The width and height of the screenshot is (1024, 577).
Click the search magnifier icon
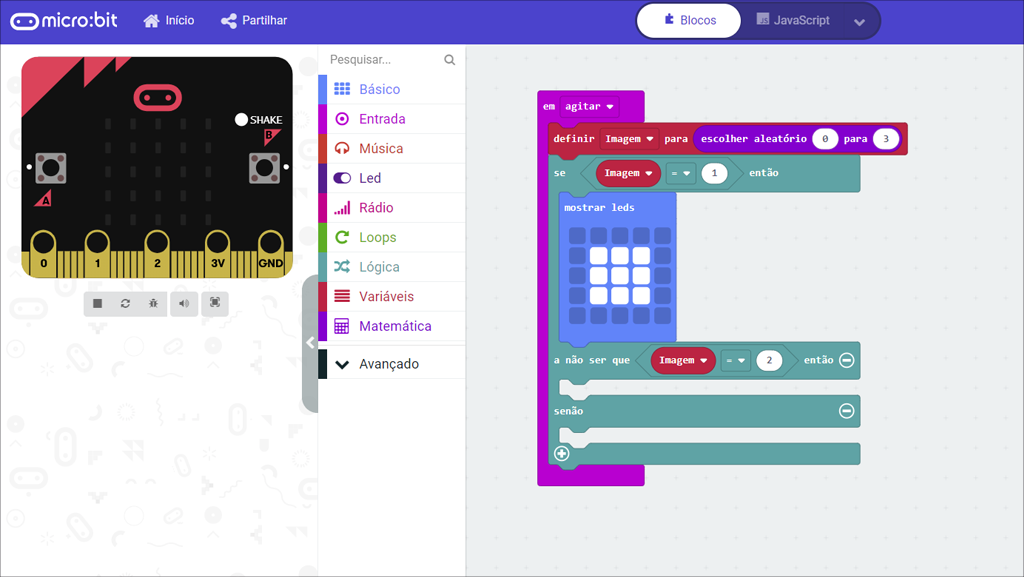point(449,59)
